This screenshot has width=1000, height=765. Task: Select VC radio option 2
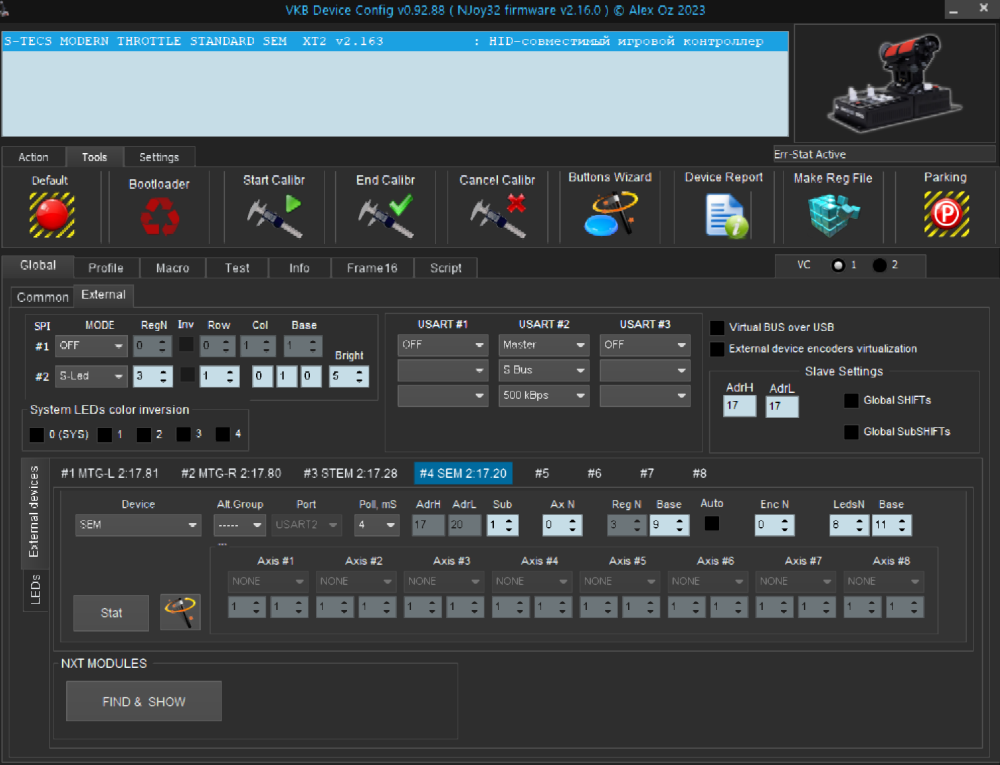(x=879, y=265)
